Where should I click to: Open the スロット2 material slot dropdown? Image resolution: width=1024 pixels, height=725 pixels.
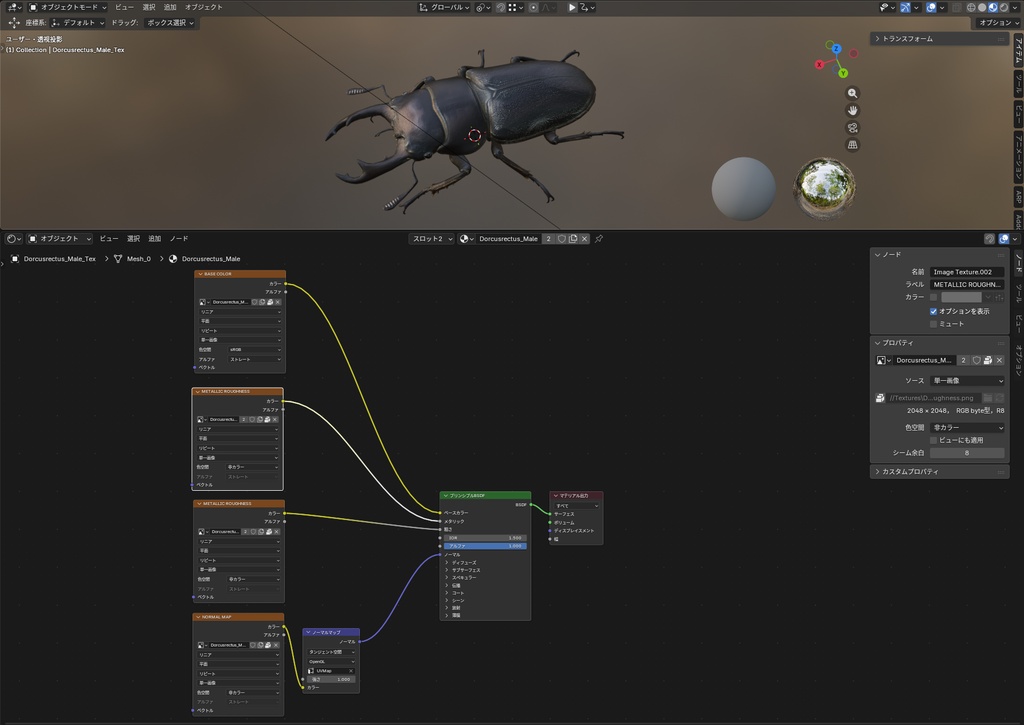click(x=432, y=238)
